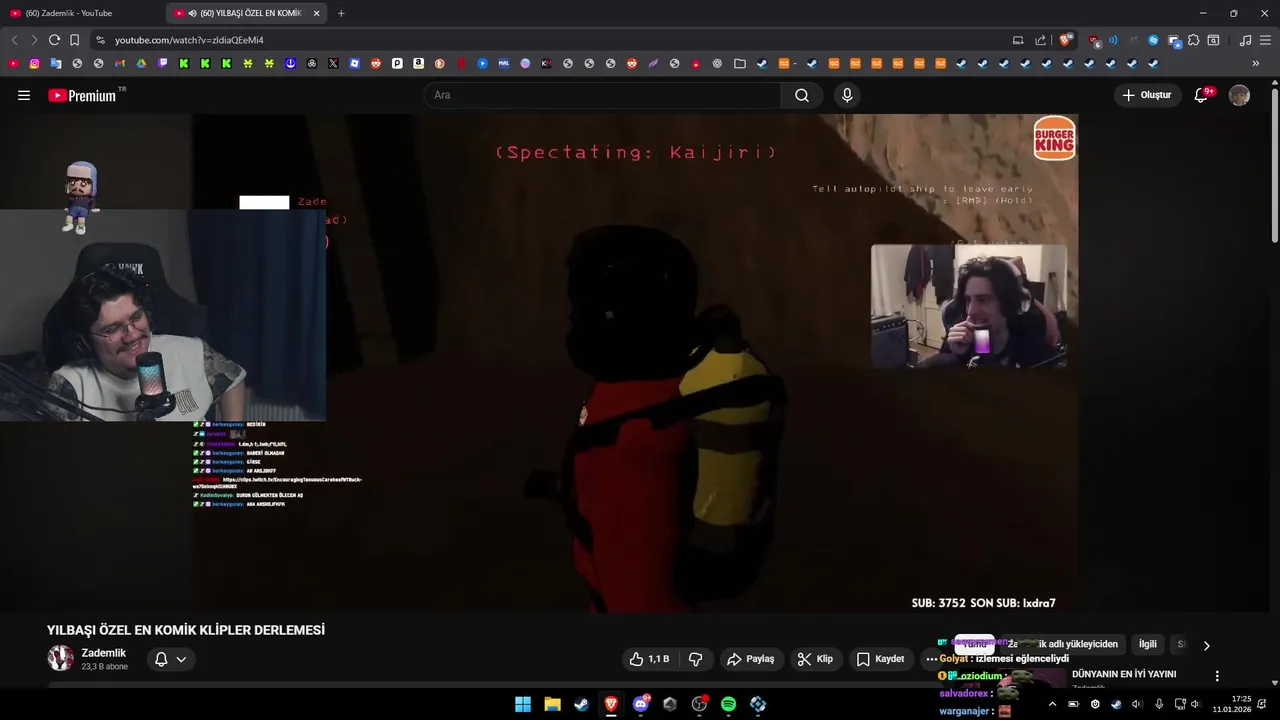Viewport: 1280px width, 720px height.
Task: Select the Tümü filter chip
Action: [974, 644]
